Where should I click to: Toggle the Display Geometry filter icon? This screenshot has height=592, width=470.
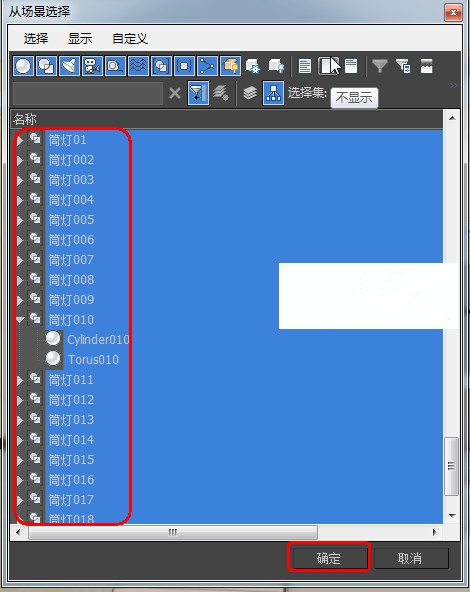(x=23, y=66)
